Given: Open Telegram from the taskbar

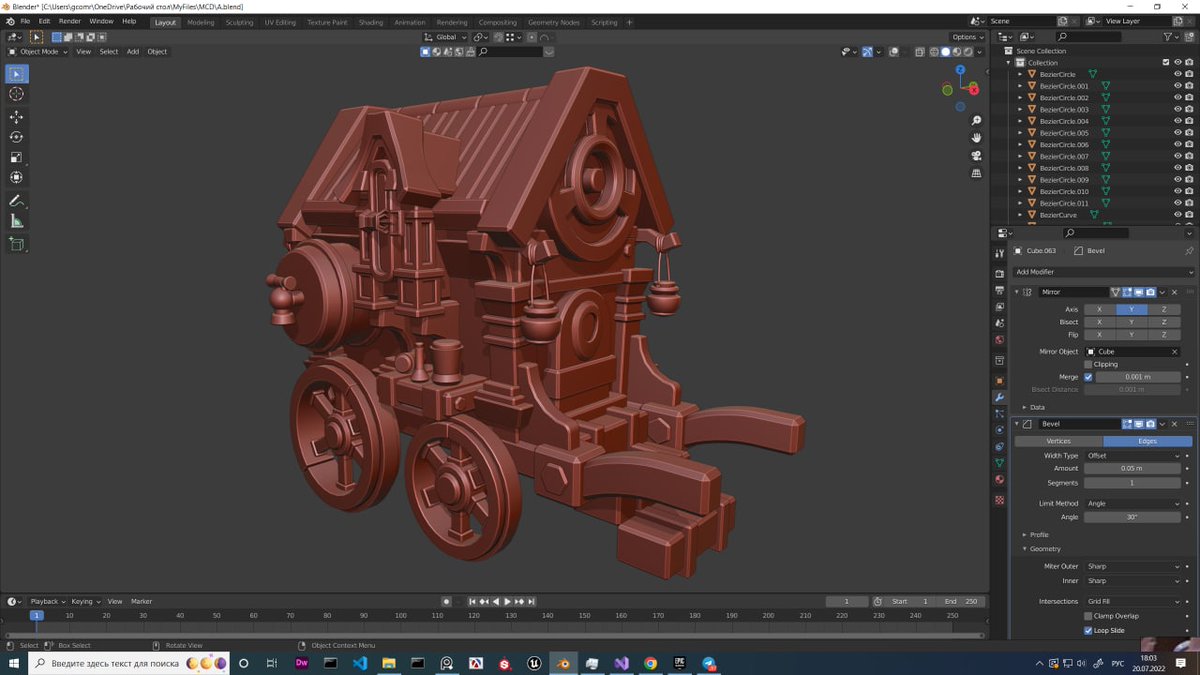Looking at the screenshot, I should pyautogui.click(x=709, y=663).
